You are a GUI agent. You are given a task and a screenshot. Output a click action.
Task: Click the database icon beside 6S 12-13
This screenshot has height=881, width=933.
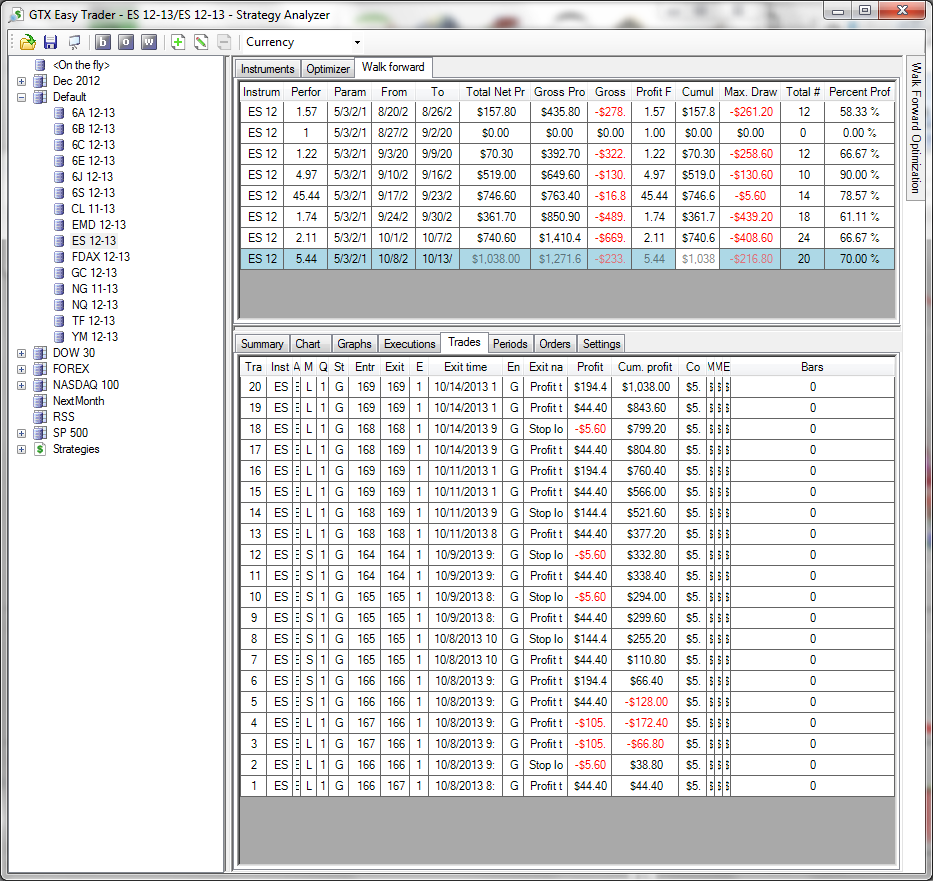[x=59, y=193]
